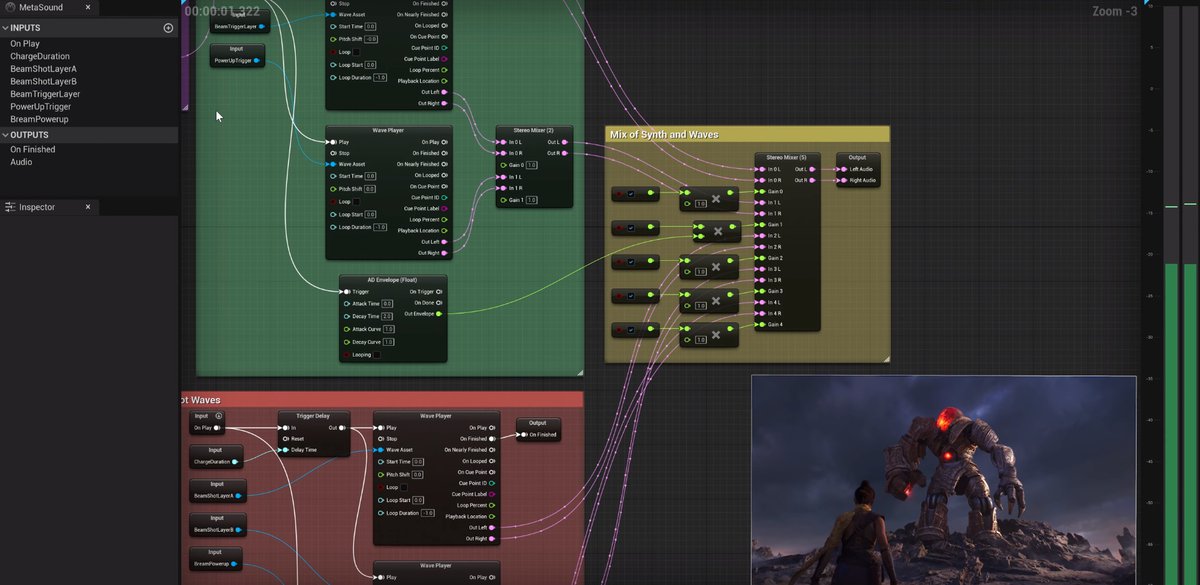Select the ChargeDuration input in list

(x=40, y=57)
